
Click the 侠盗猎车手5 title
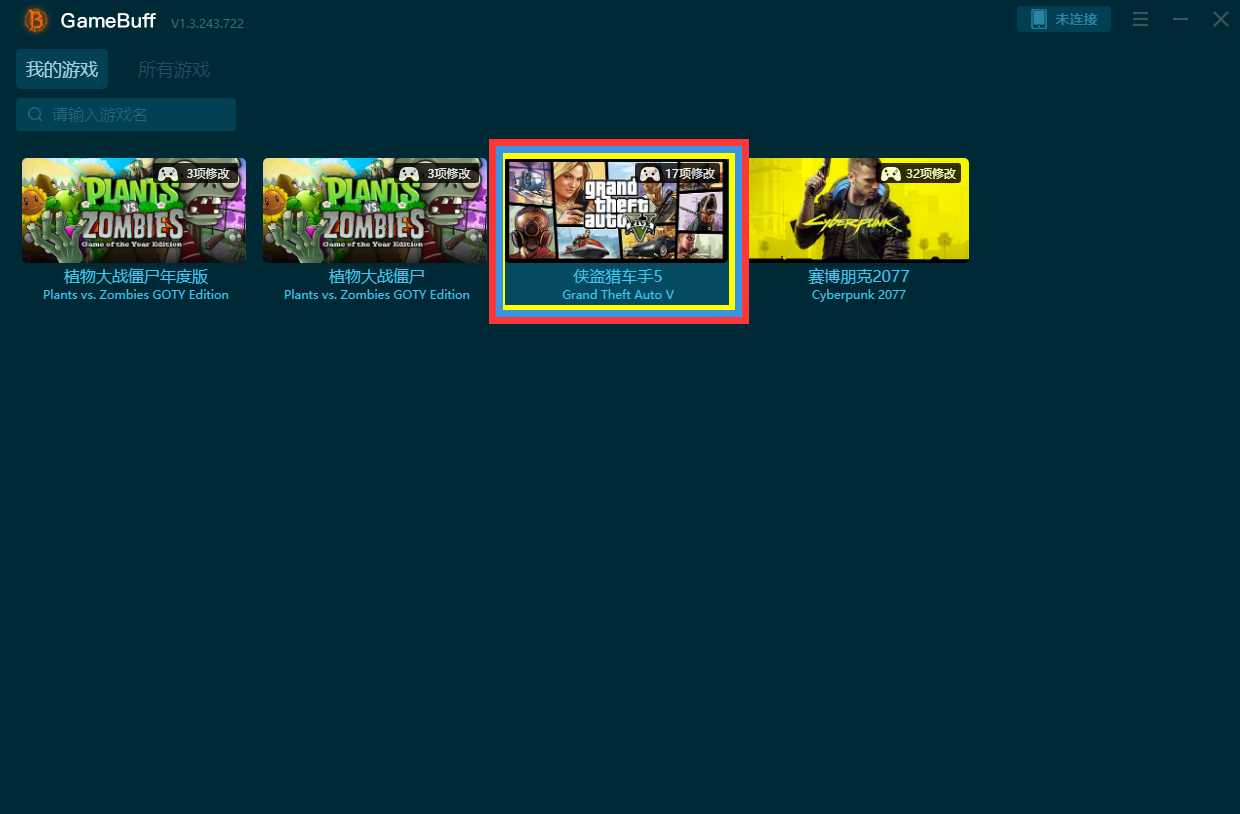(x=618, y=276)
